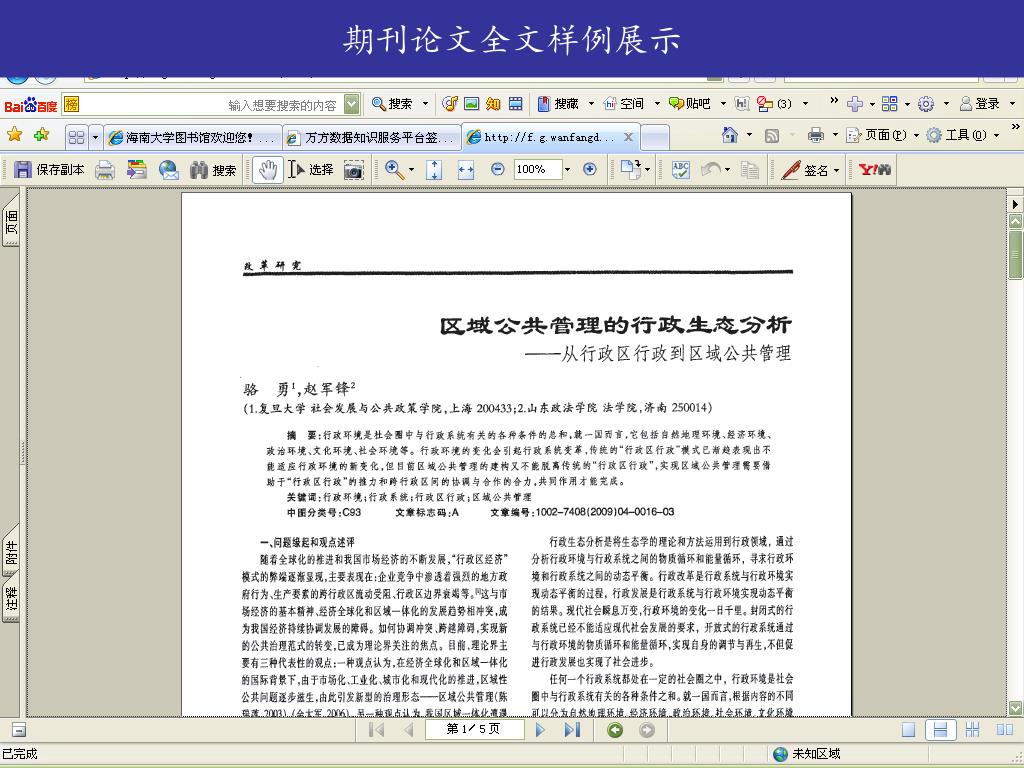The width and height of the screenshot is (1024, 768).
Task: Select the Zoom magnifier tool
Action: point(394,170)
